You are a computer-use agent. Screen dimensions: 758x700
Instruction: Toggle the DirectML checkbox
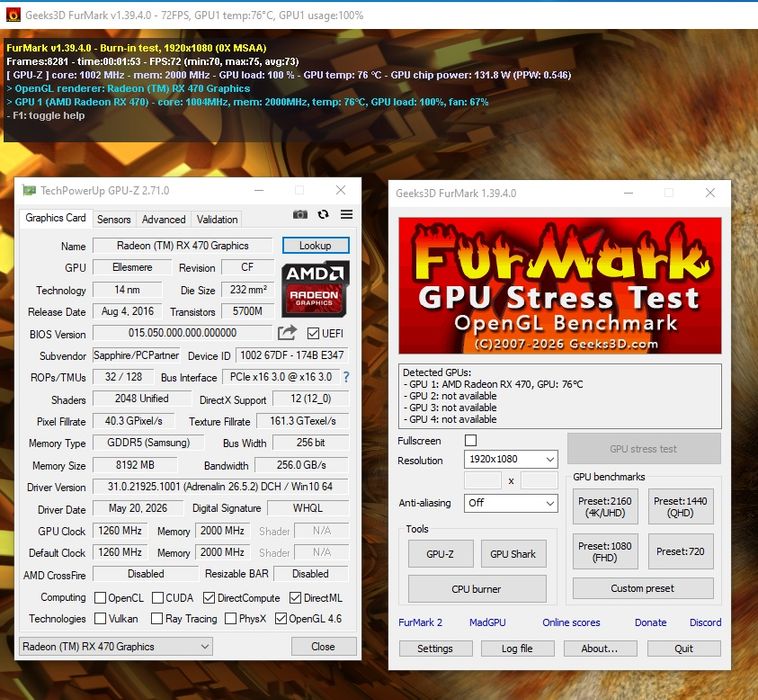click(x=295, y=598)
